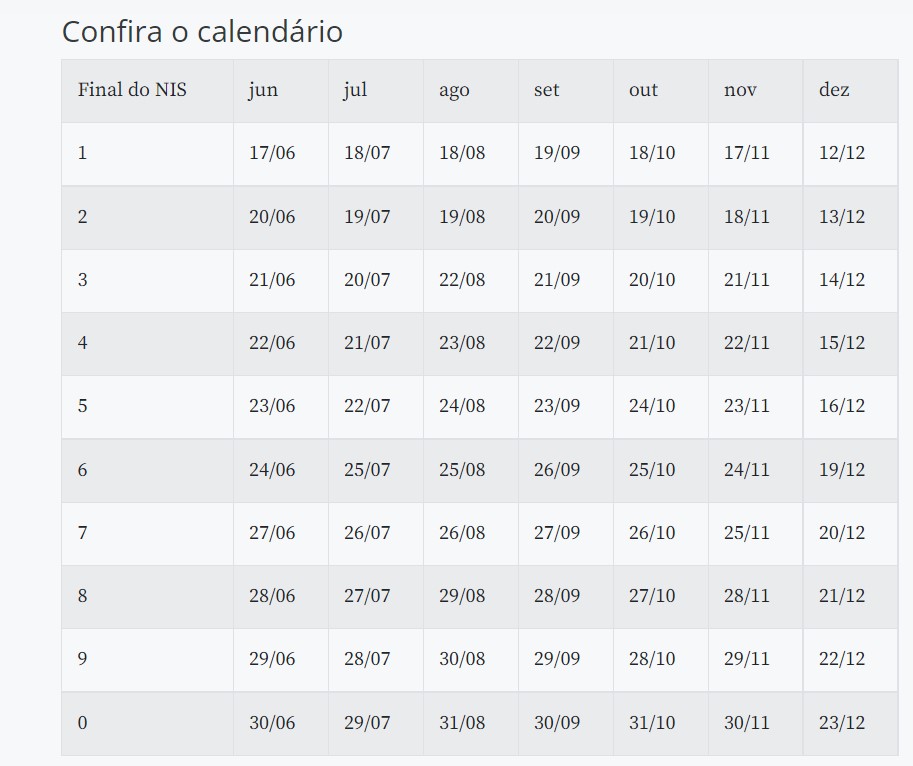Click the 28/06 date cell
Image resolution: width=913 pixels, height=766 pixels.
(272, 596)
